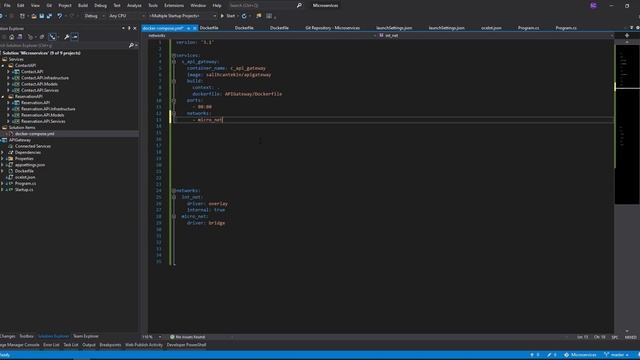Image resolution: width=640 pixels, height=360 pixels.
Task: Collapse the ContactAPI folder
Action: 3,65
